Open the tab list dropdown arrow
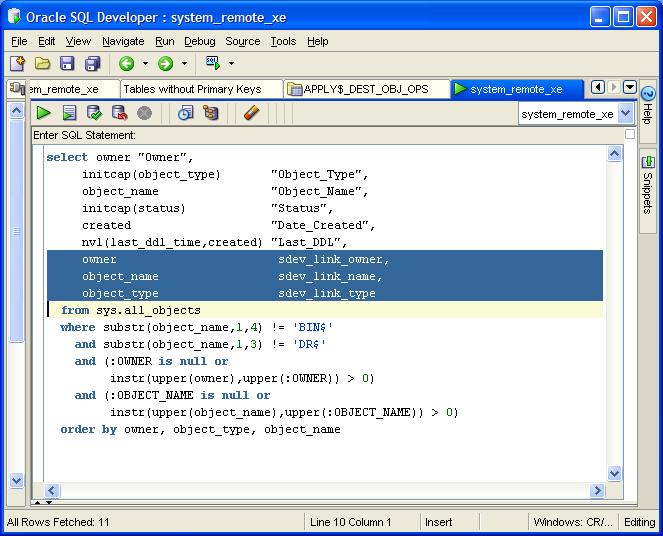 coord(630,88)
